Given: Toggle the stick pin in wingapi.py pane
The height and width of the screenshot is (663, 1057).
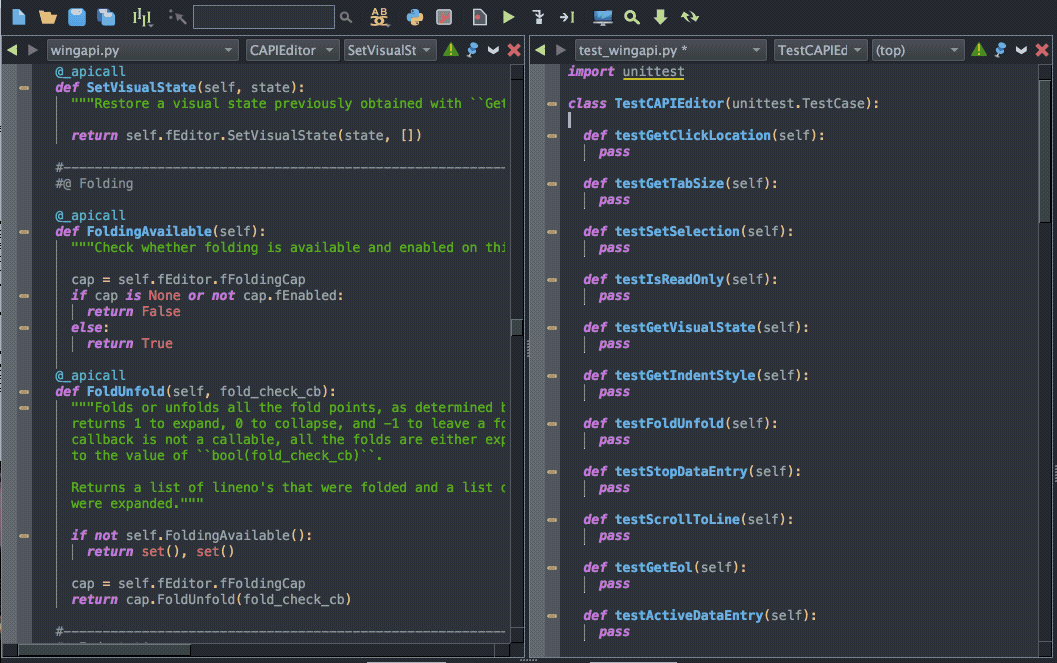Looking at the screenshot, I should [x=473, y=50].
